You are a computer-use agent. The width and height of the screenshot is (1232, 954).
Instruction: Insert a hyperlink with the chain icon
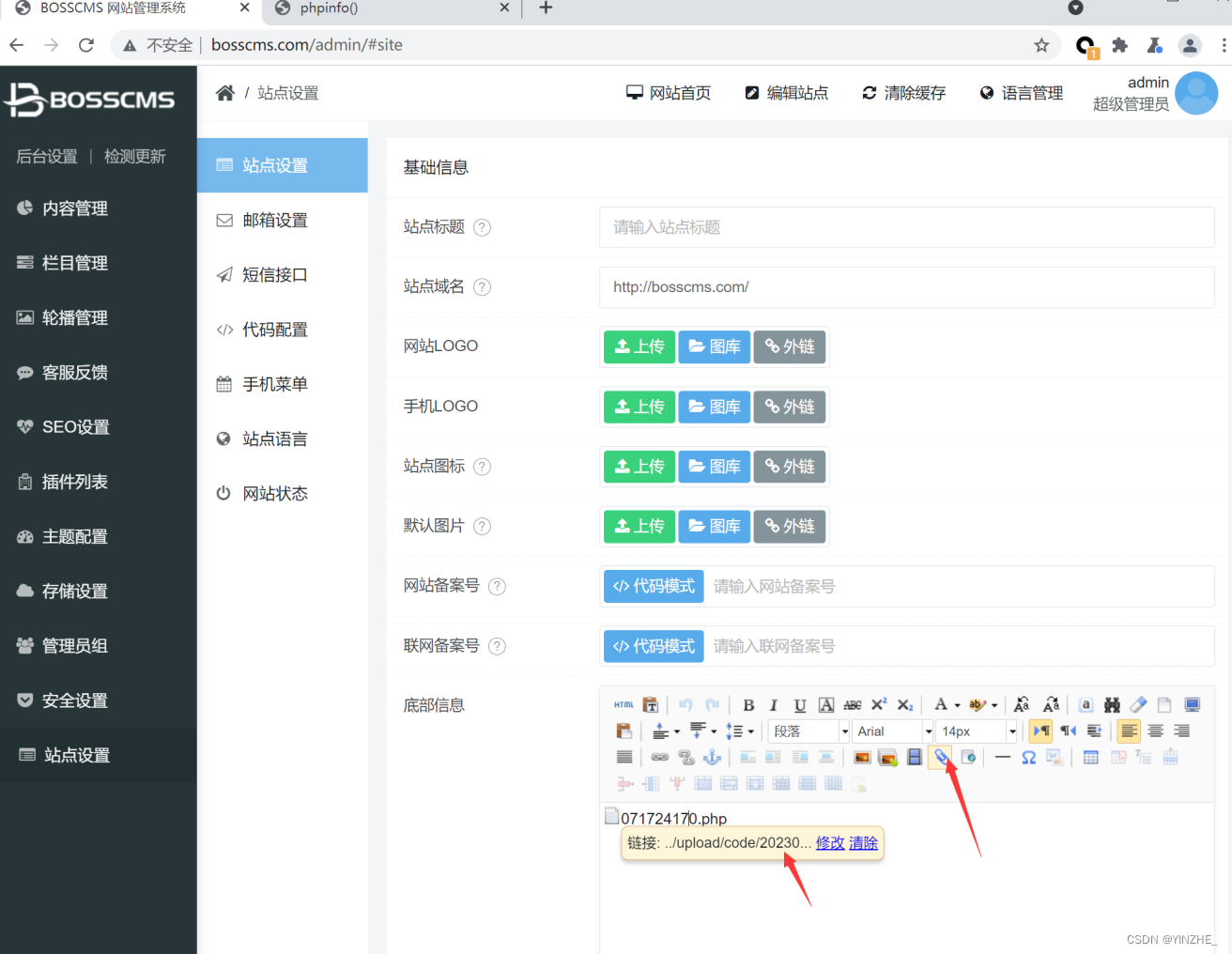[660, 757]
